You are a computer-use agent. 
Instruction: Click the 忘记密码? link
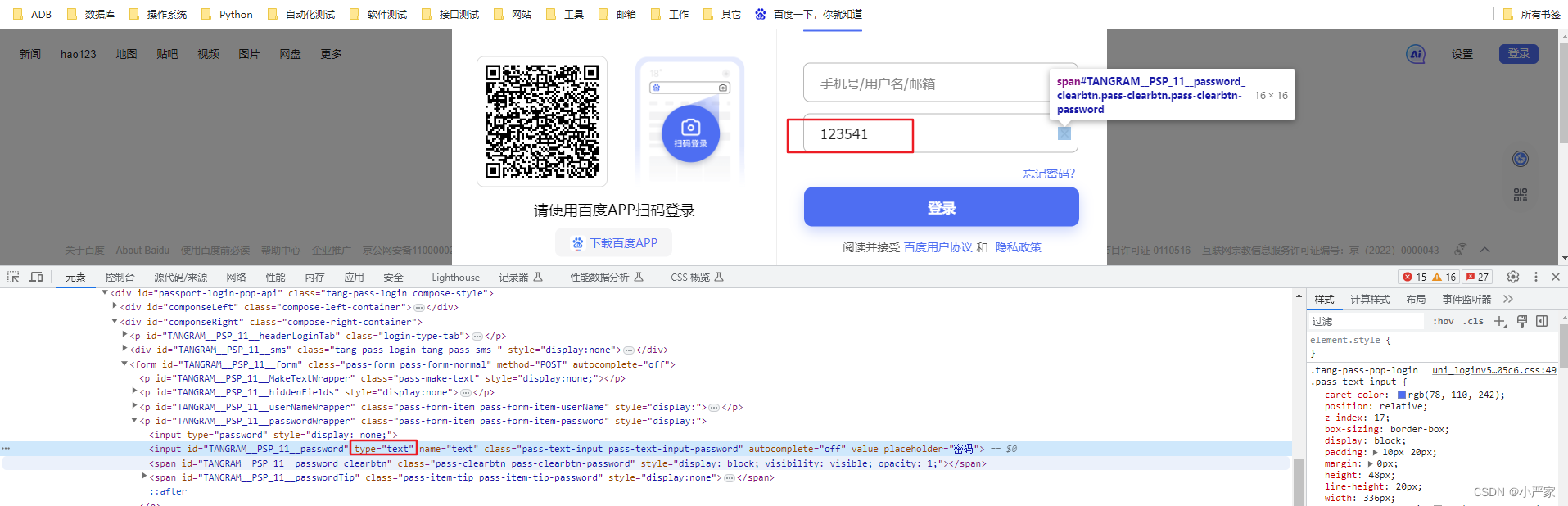pyautogui.click(x=1049, y=174)
